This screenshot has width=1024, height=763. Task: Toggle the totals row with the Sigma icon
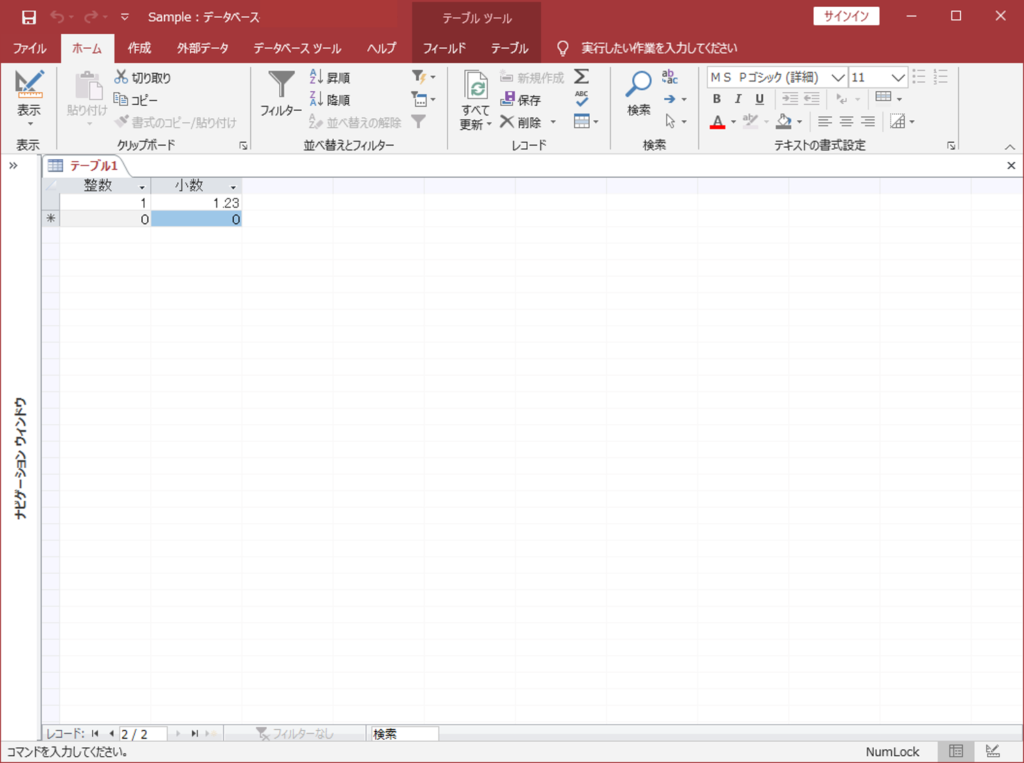[581, 77]
